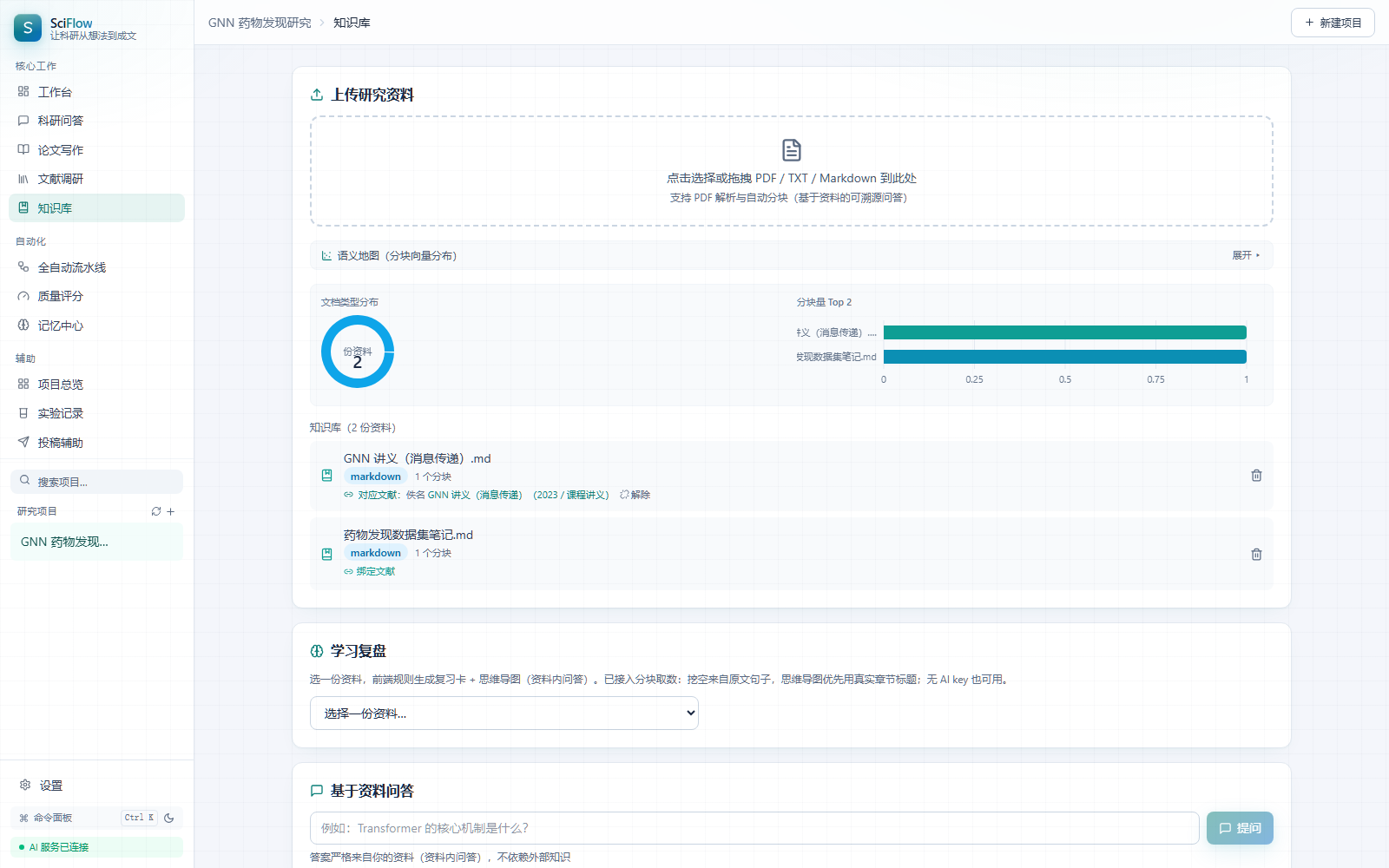
Task: Click the AI 服务已连接 status indicator
Action: click(x=96, y=847)
